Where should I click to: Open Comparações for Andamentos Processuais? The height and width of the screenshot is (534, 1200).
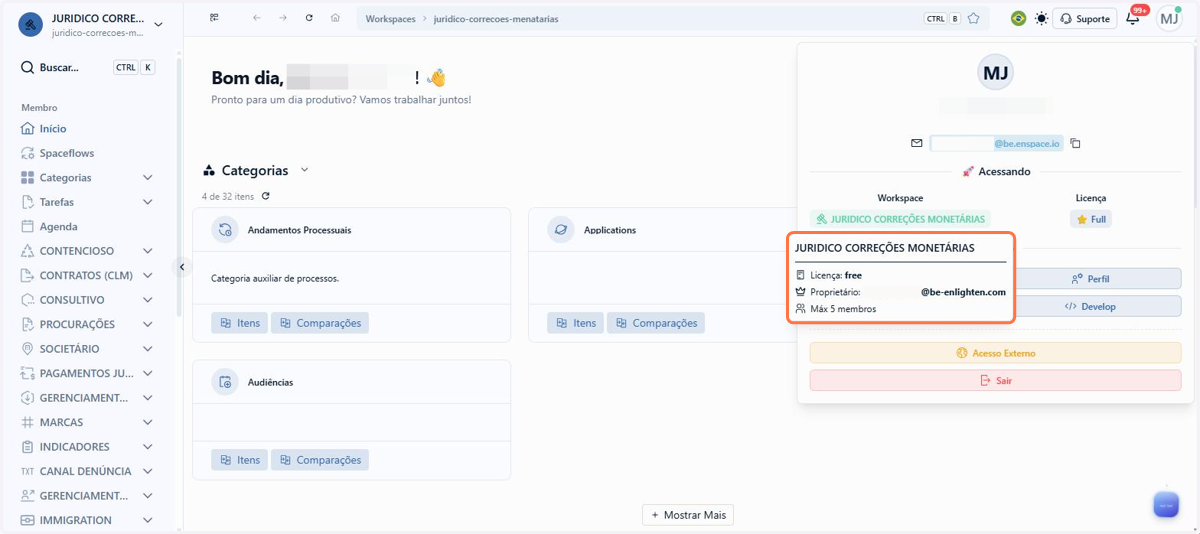point(320,323)
